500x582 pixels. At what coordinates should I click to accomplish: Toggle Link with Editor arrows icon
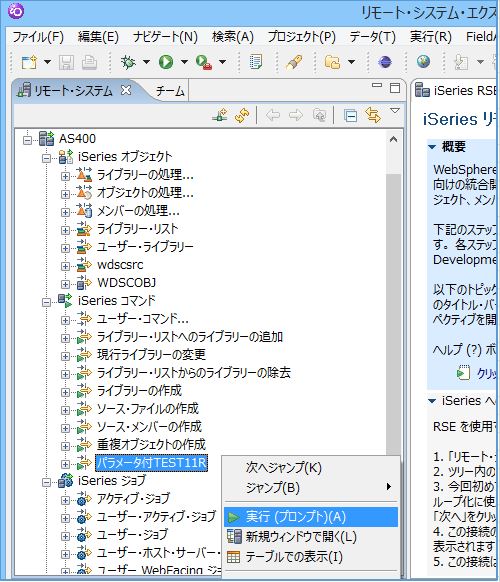[373, 115]
